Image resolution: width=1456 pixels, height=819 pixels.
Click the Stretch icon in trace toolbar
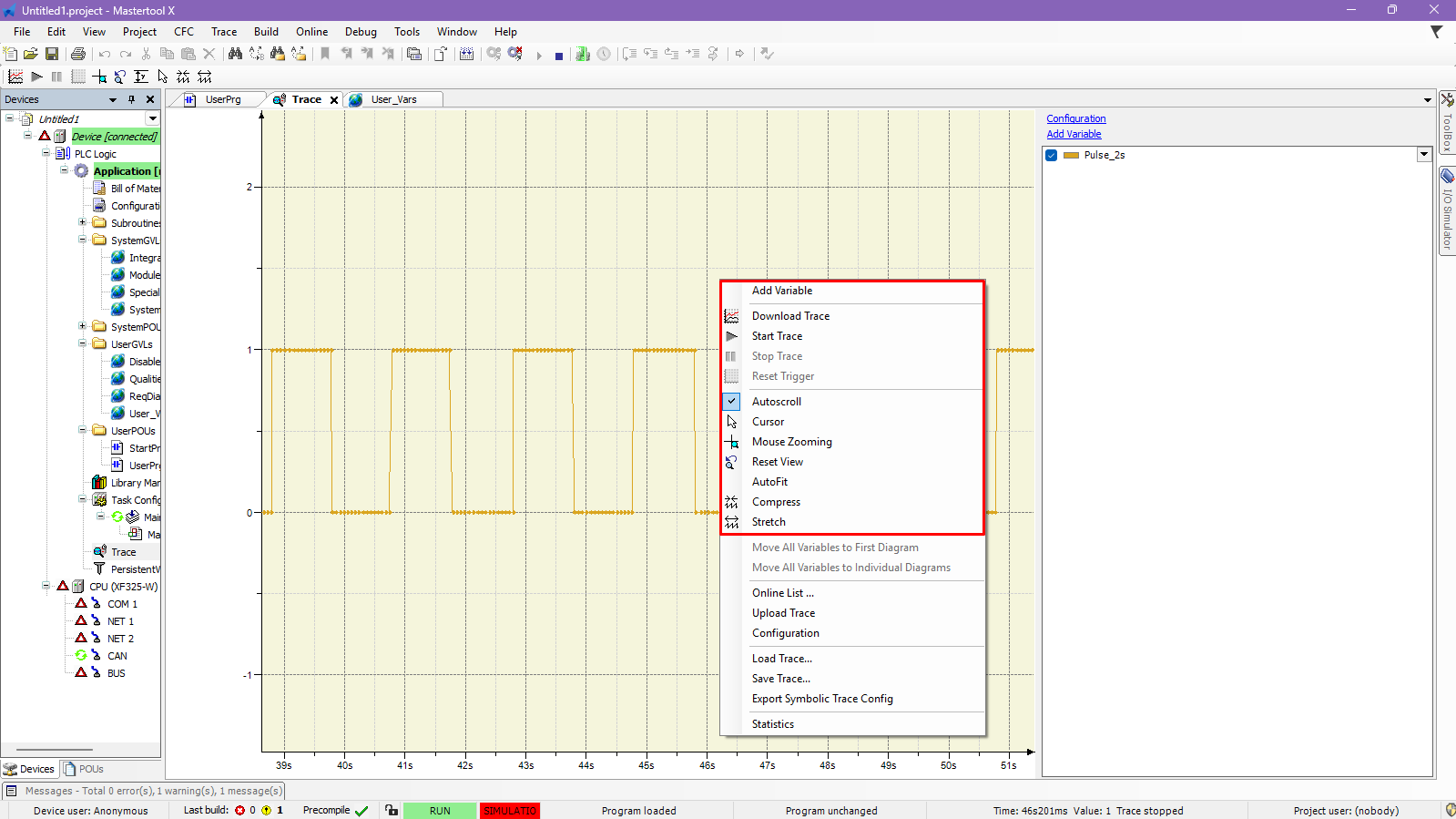coord(205,77)
